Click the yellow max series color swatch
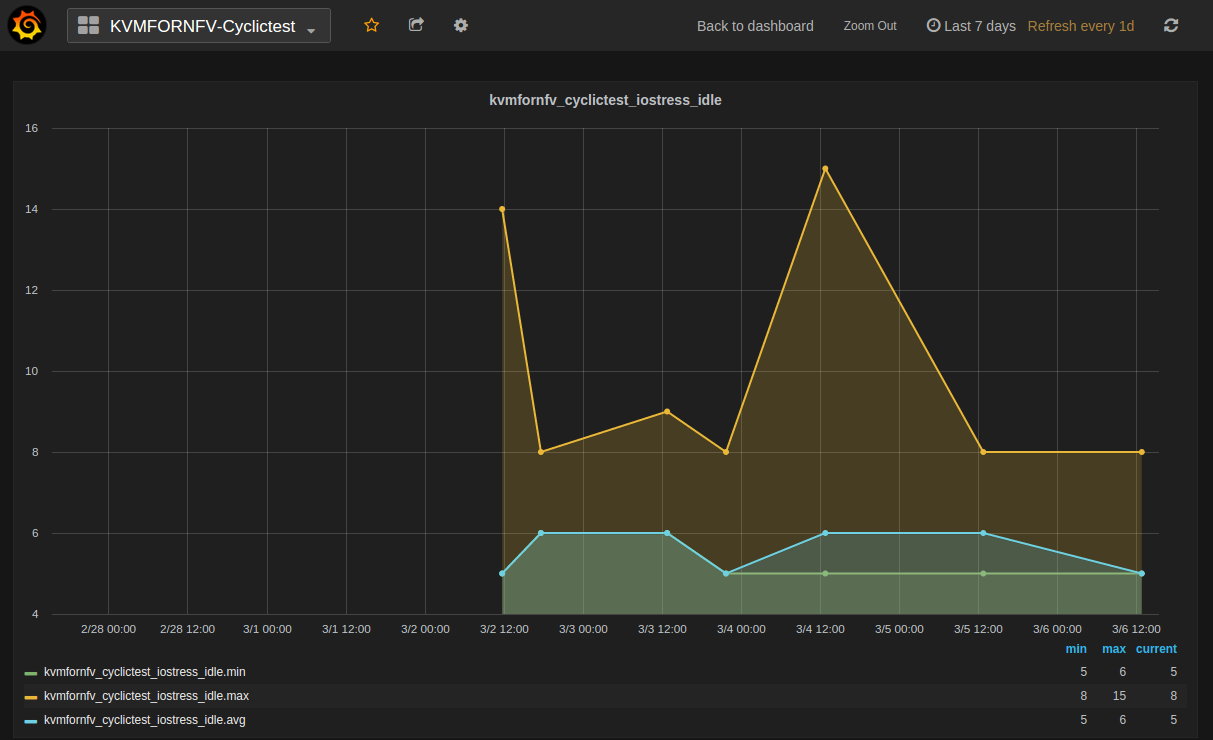1213x740 pixels. click(x=31, y=697)
